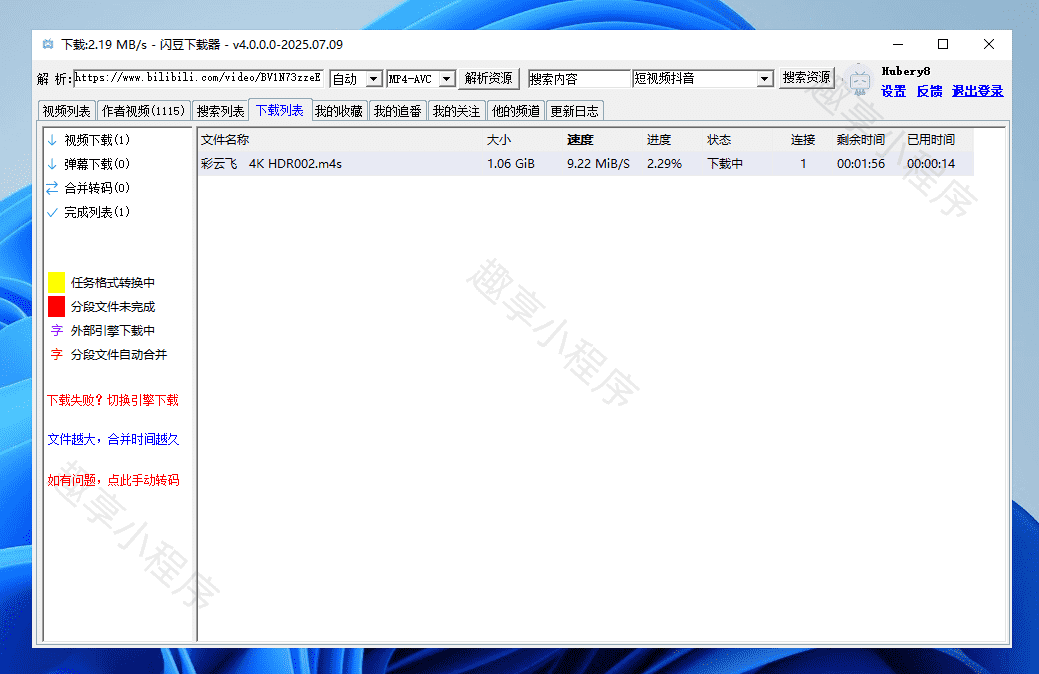Click the checkmark icon beside 完成列表(1)
1039x674 pixels.
pyautogui.click(x=52, y=213)
